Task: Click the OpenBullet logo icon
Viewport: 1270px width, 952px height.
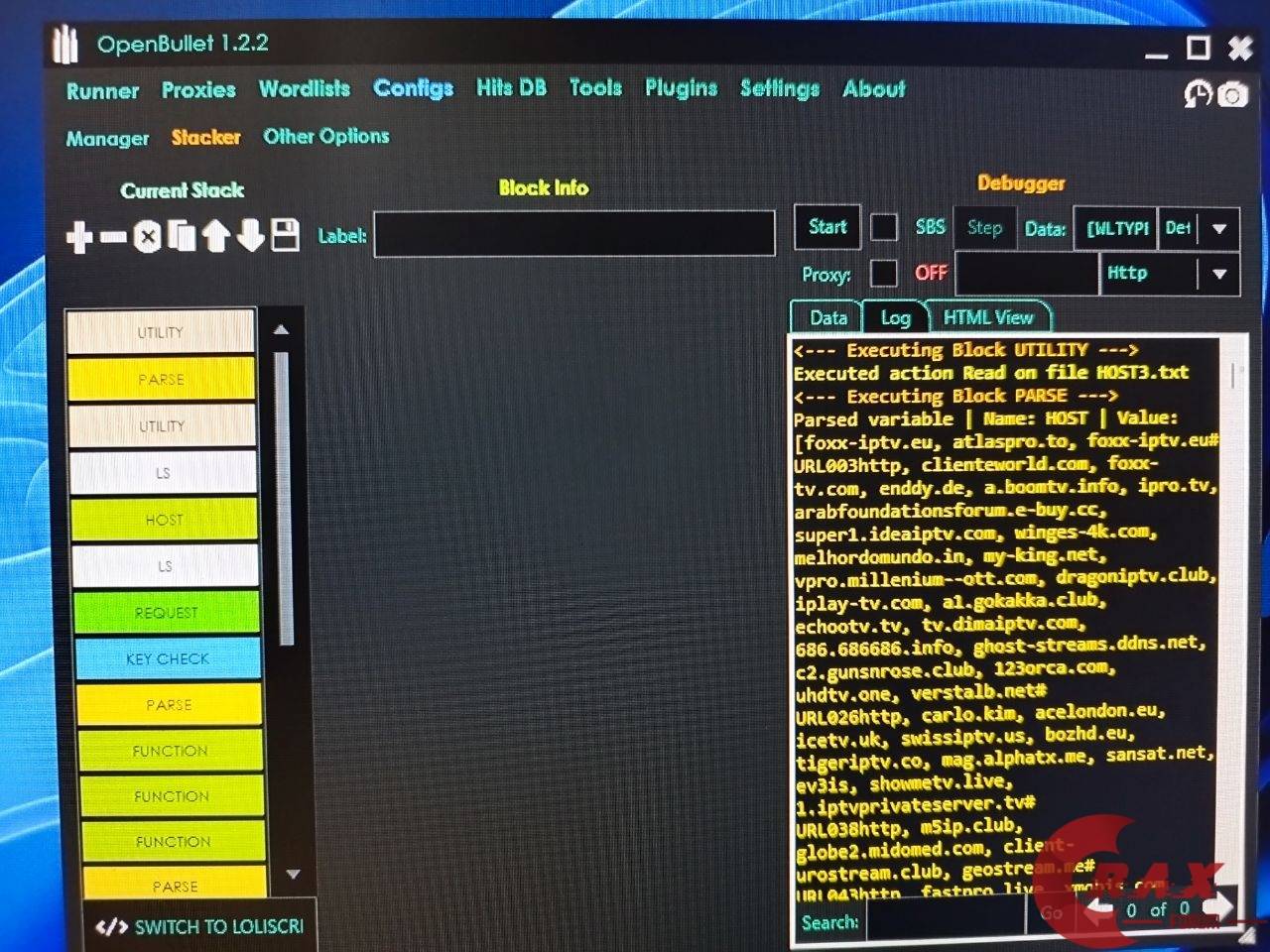Action: [x=66, y=46]
